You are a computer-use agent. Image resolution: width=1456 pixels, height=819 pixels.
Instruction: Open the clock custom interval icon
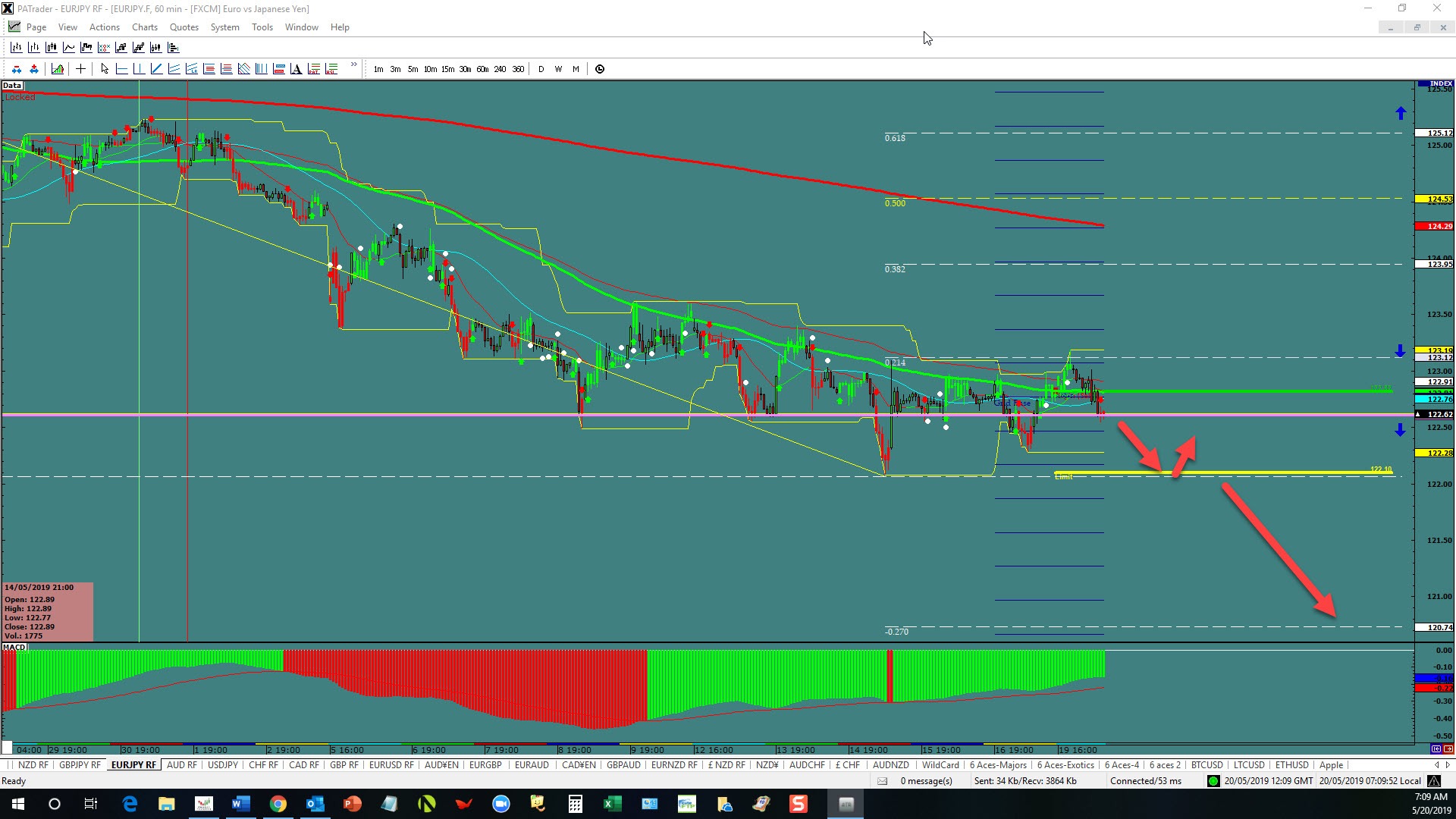tap(600, 69)
